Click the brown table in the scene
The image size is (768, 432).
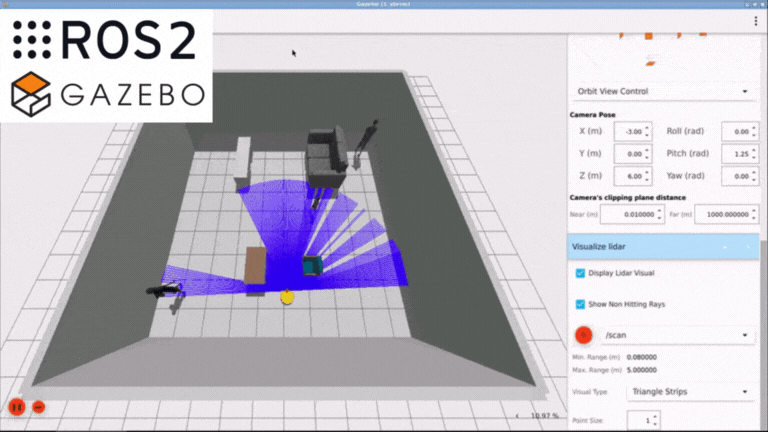[256, 267]
